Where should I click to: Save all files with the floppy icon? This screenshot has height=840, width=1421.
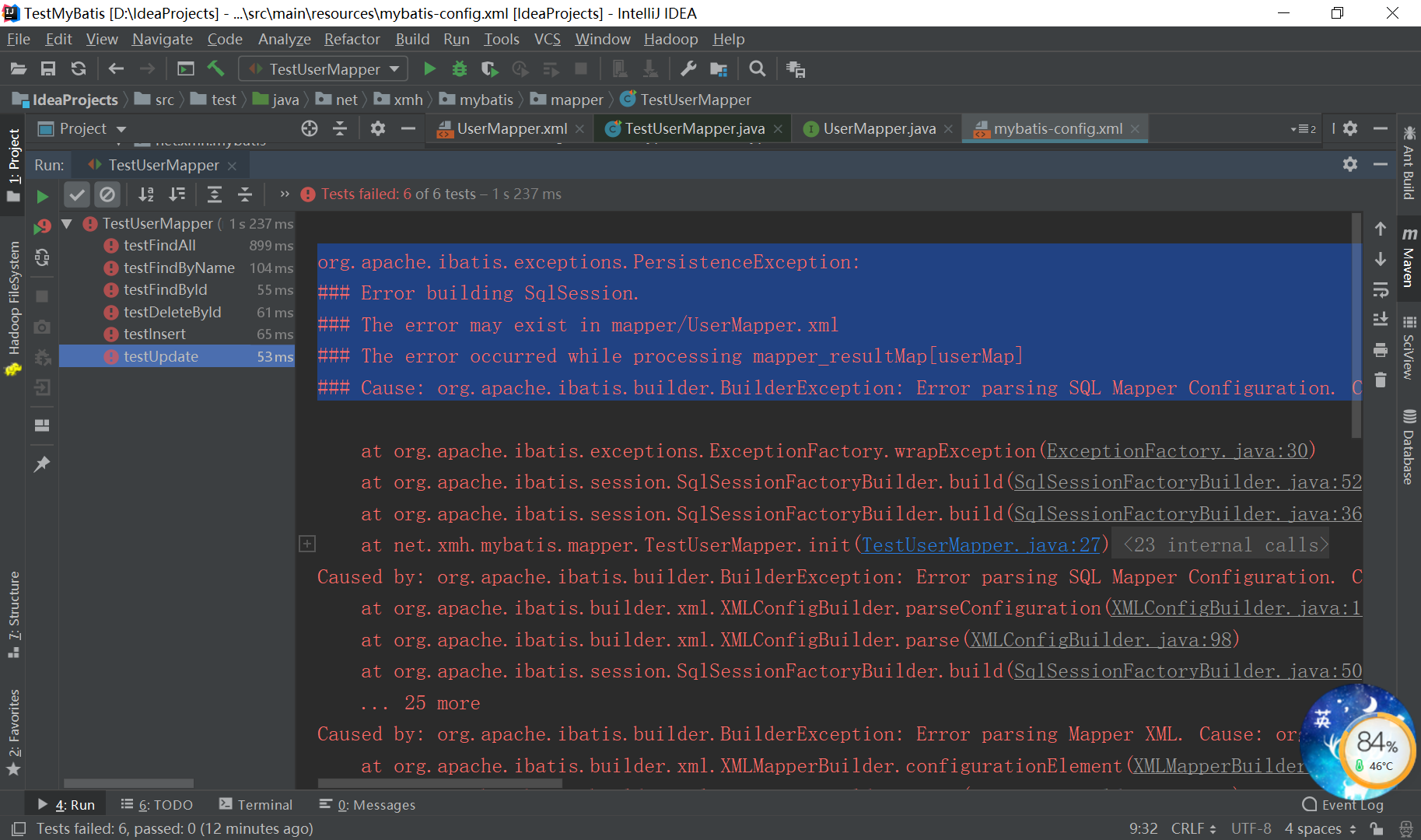click(48, 69)
